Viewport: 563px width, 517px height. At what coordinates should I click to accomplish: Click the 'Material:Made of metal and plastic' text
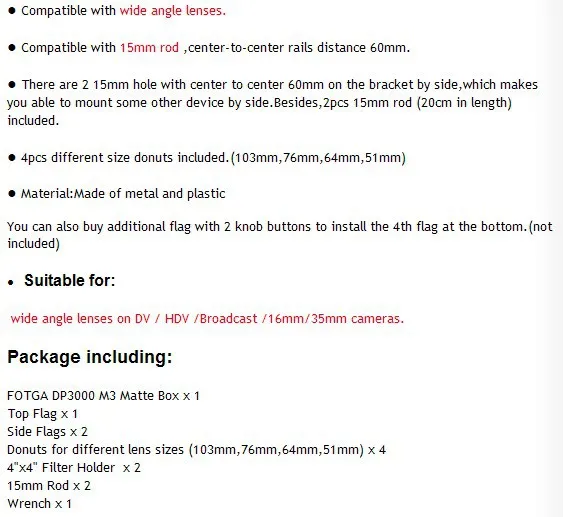pyautogui.click(x=123, y=194)
